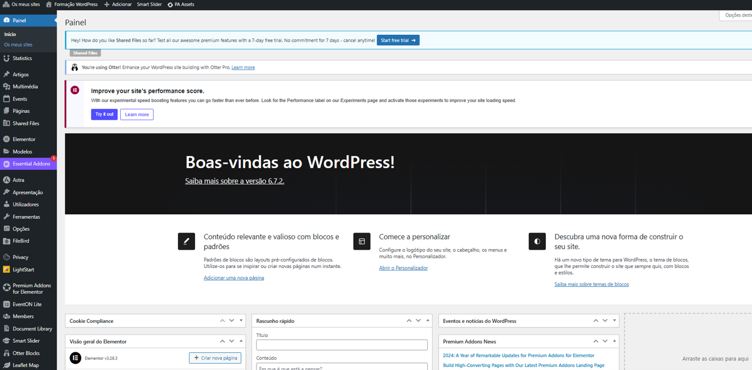Move Premium Addons News widget down arrow
752x370 pixels.
point(605,341)
